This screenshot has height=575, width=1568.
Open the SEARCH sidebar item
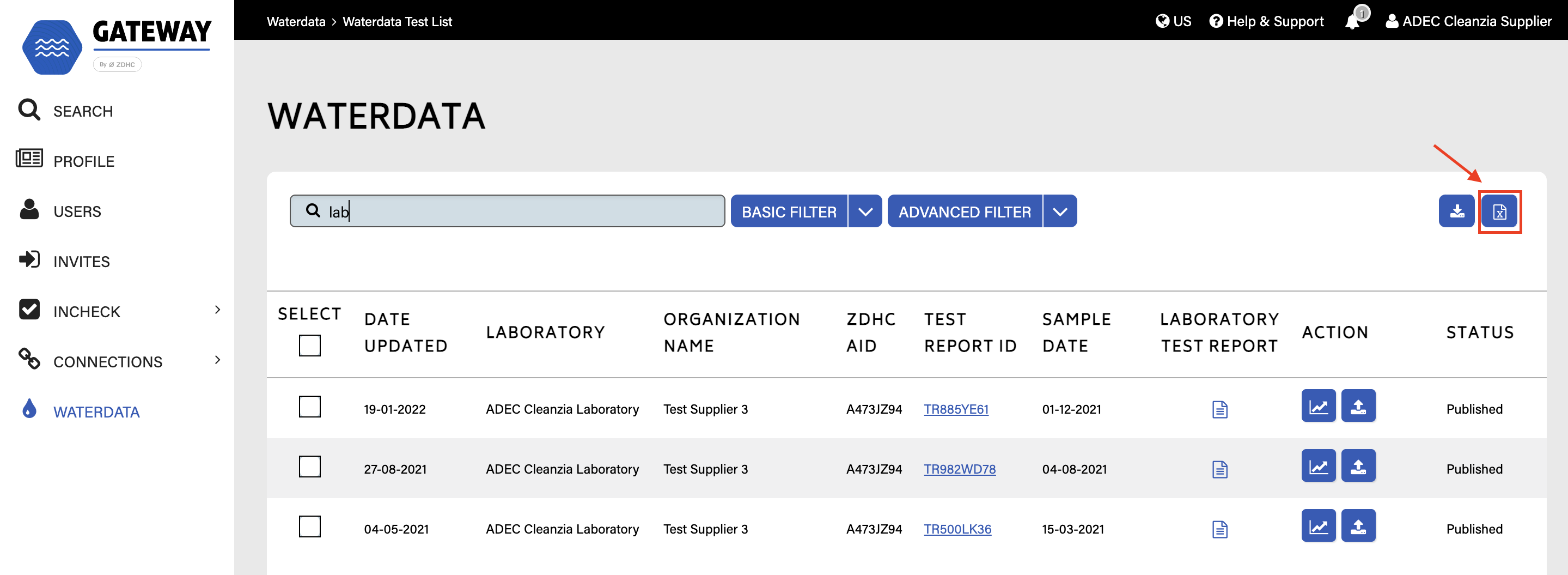click(83, 112)
